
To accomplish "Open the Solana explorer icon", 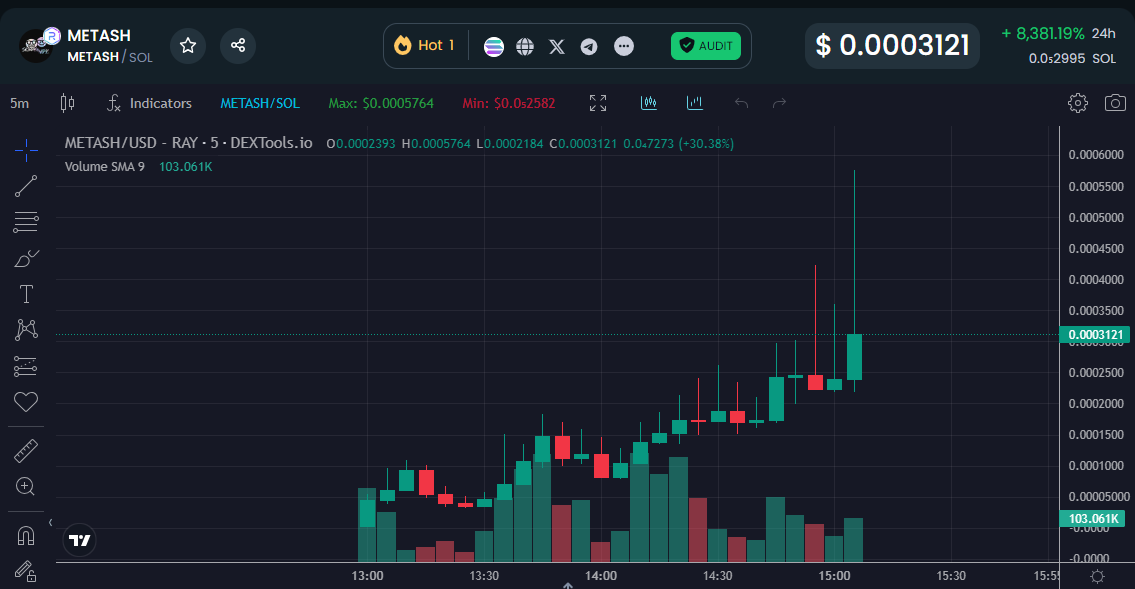I will pyautogui.click(x=494, y=46).
